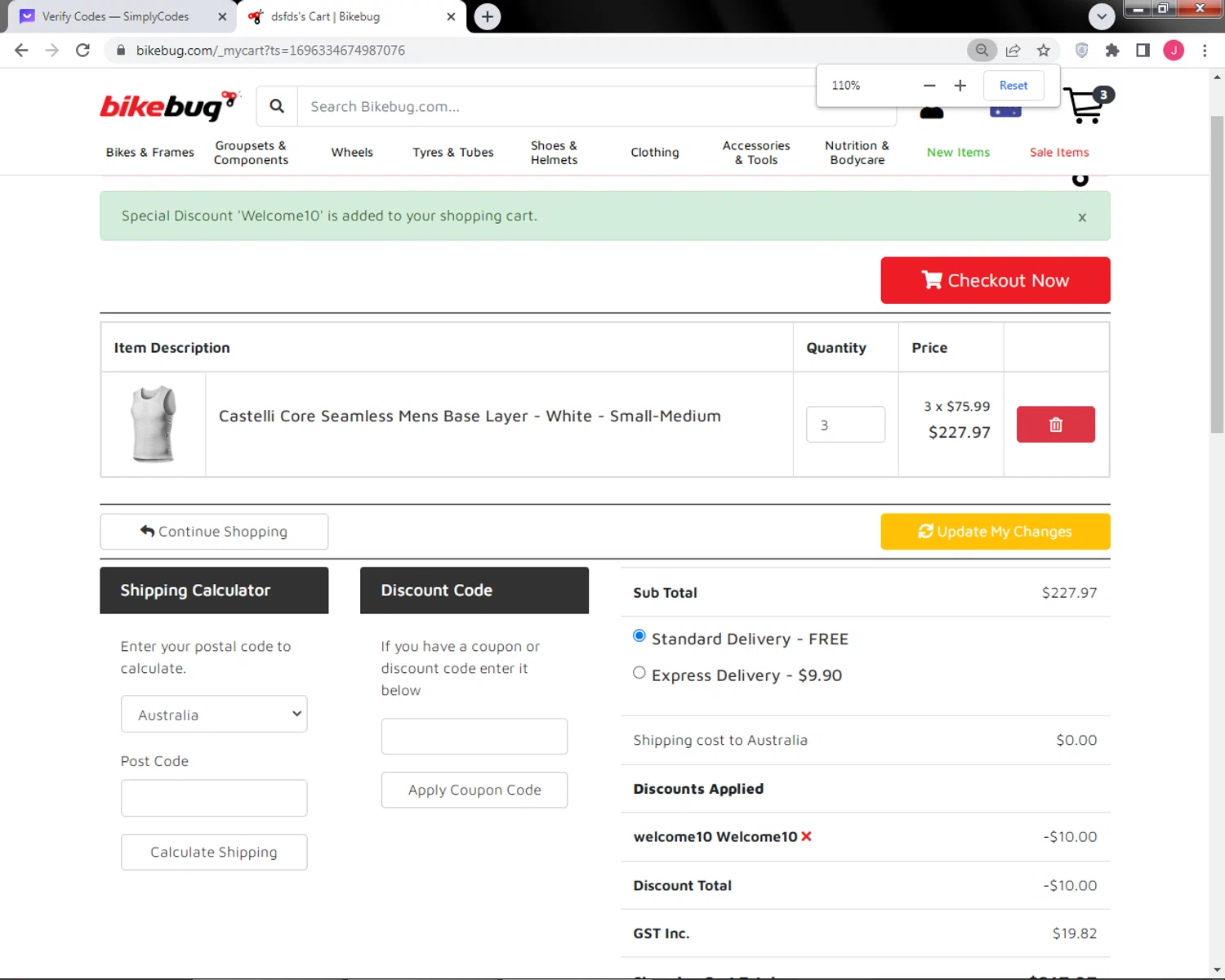Open Chrome three-dot menu
Screen dimensions: 1225x980
(x=1205, y=51)
